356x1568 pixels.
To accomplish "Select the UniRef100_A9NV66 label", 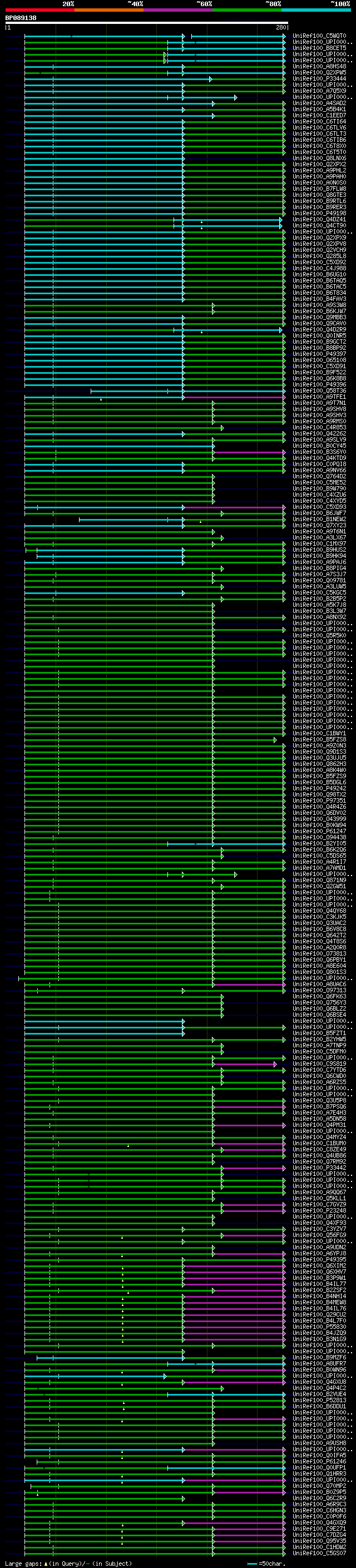I will [x=319, y=471].
